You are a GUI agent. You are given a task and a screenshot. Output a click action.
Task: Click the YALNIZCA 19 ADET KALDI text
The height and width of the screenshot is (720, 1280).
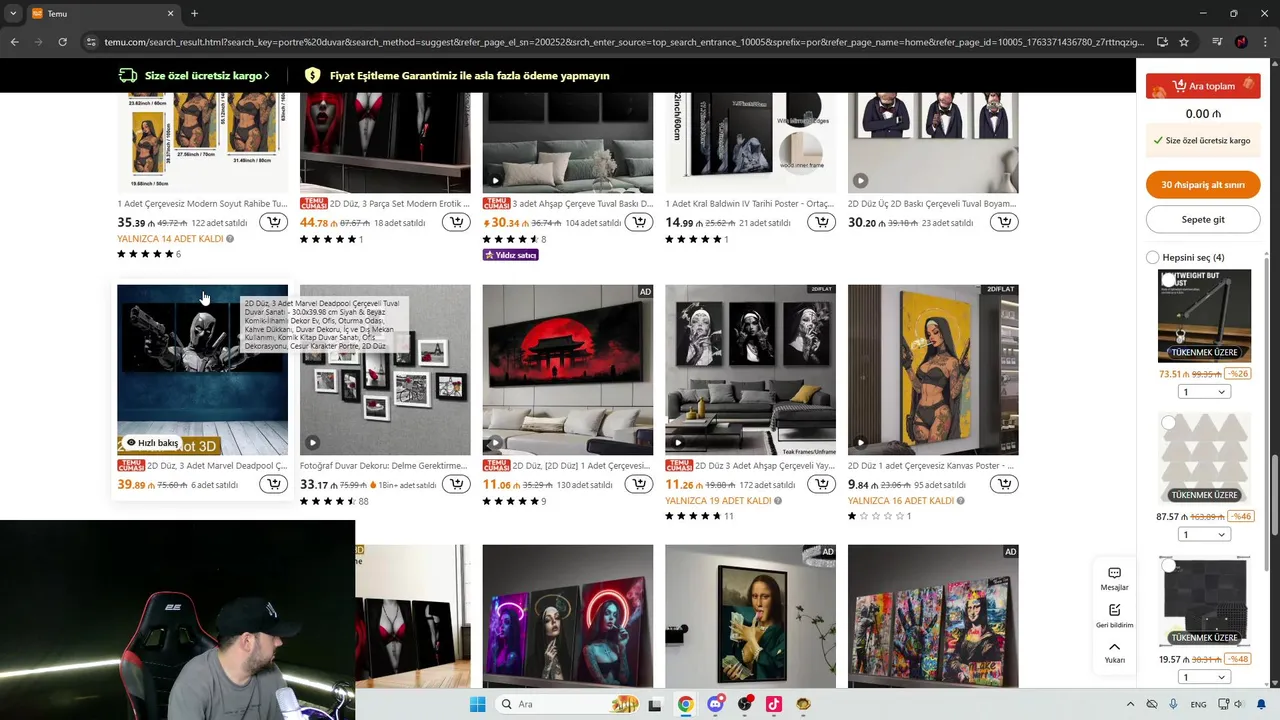718,500
